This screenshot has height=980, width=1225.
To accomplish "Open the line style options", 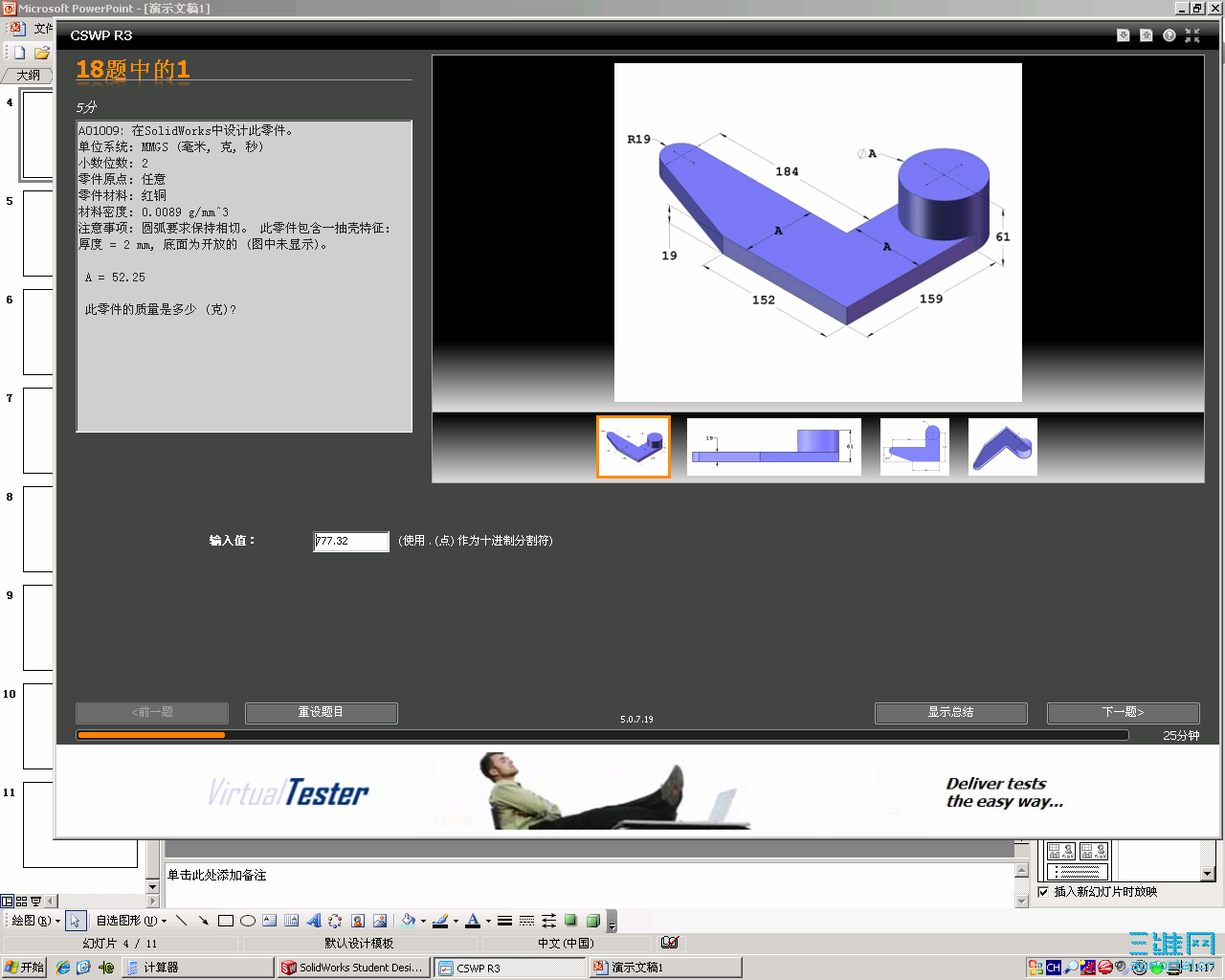I will (504, 921).
